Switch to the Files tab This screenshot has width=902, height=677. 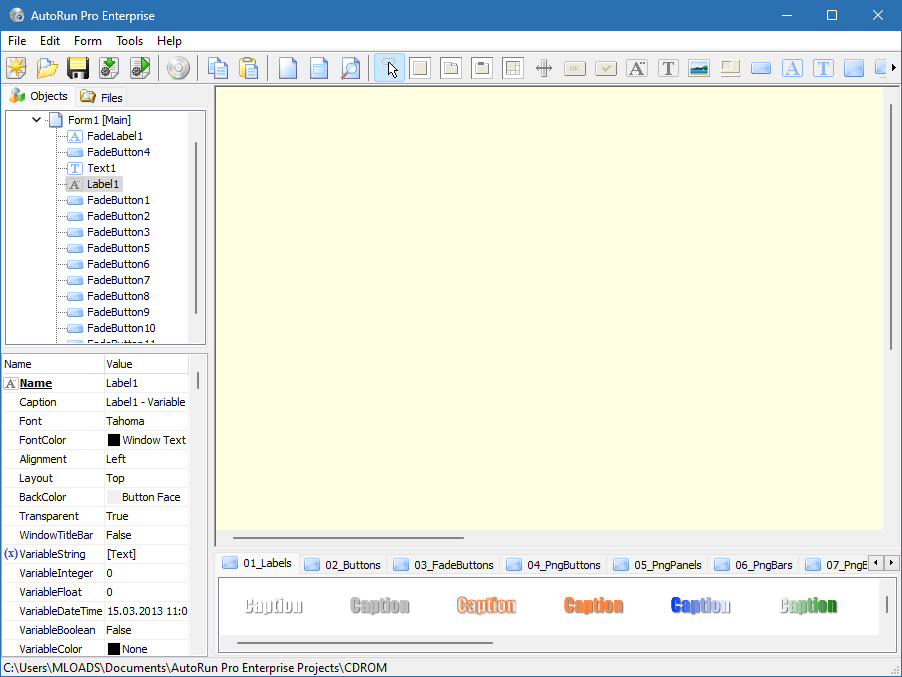[x=101, y=97]
